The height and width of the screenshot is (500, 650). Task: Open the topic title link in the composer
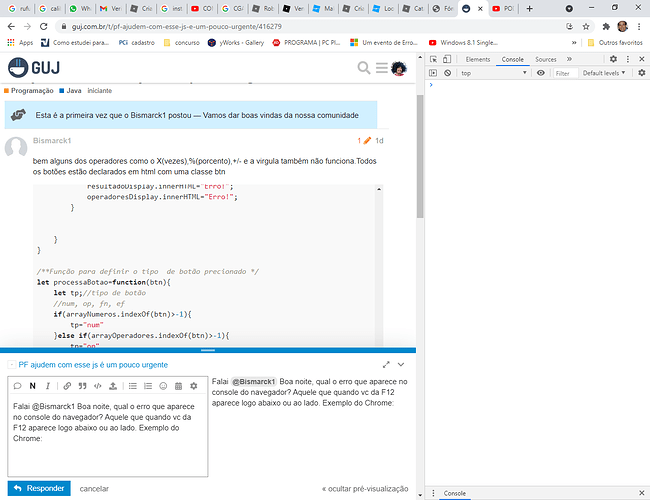pos(93,365)
